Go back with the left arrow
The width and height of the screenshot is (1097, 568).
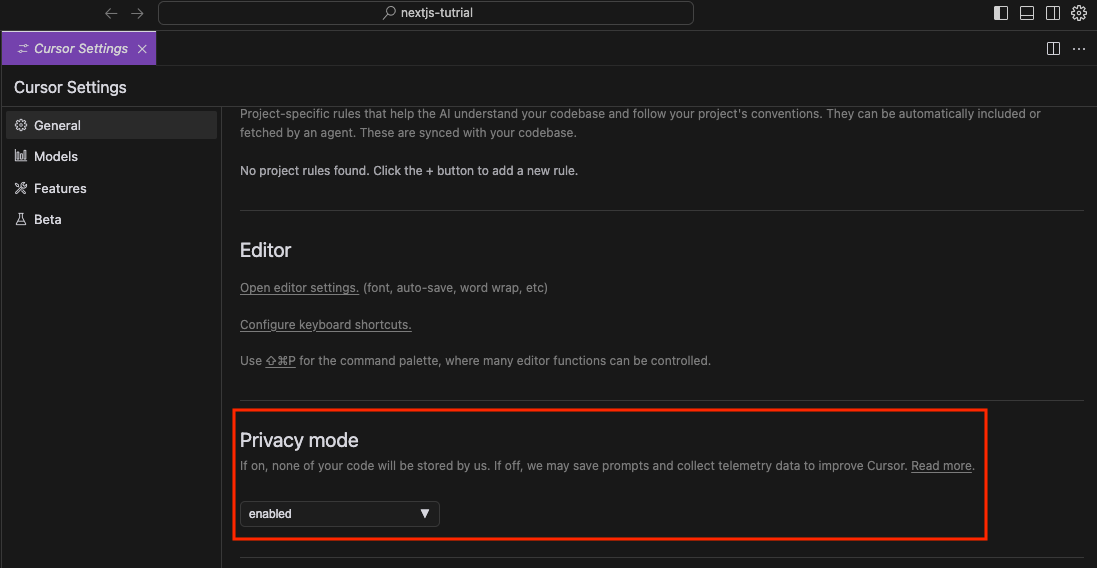[111, 13]
